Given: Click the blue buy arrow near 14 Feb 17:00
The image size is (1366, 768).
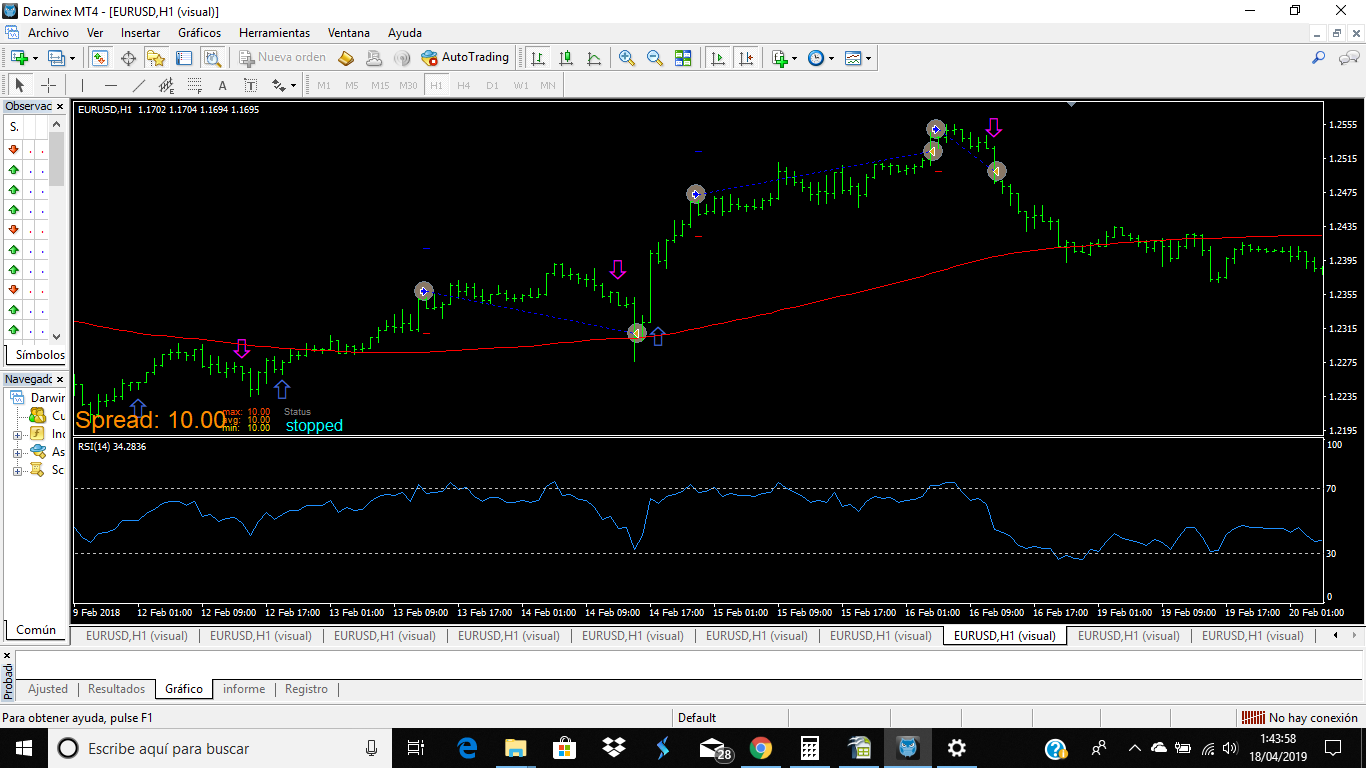Looking at the screenshot, I should click(x=657, y=336).
